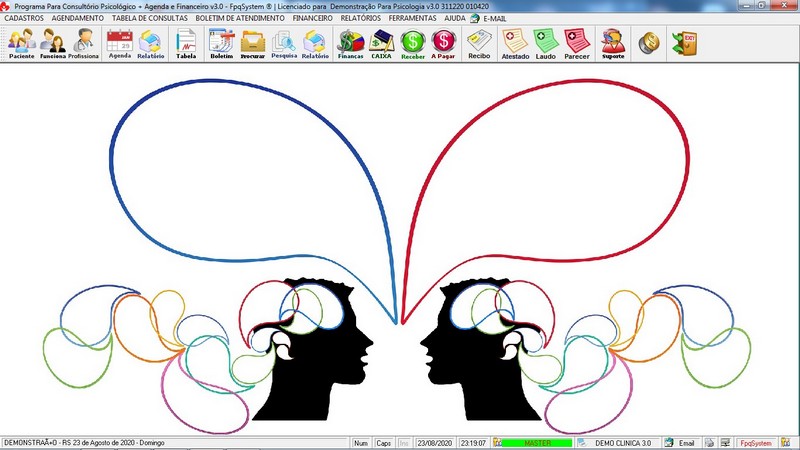This screenshot has width=800, height=450.
Task: Click the Exit door icon
Action: click(x=685, y=43)
